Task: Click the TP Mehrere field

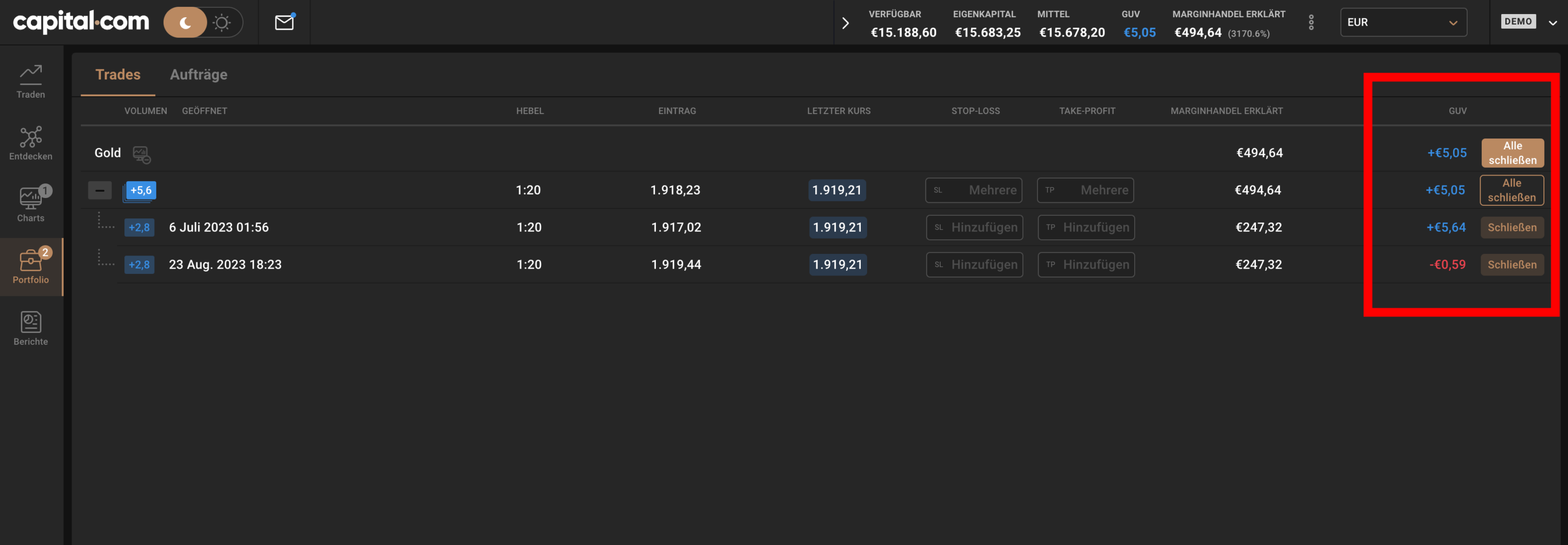Action: tap(1085, 190)
